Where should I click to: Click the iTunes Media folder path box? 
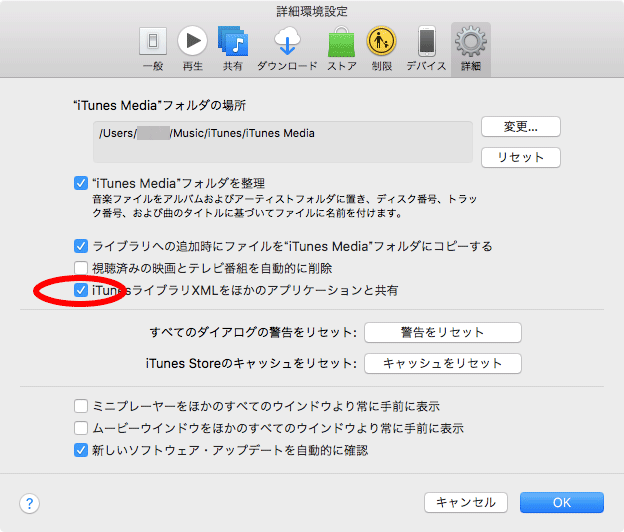coord(283,142)
